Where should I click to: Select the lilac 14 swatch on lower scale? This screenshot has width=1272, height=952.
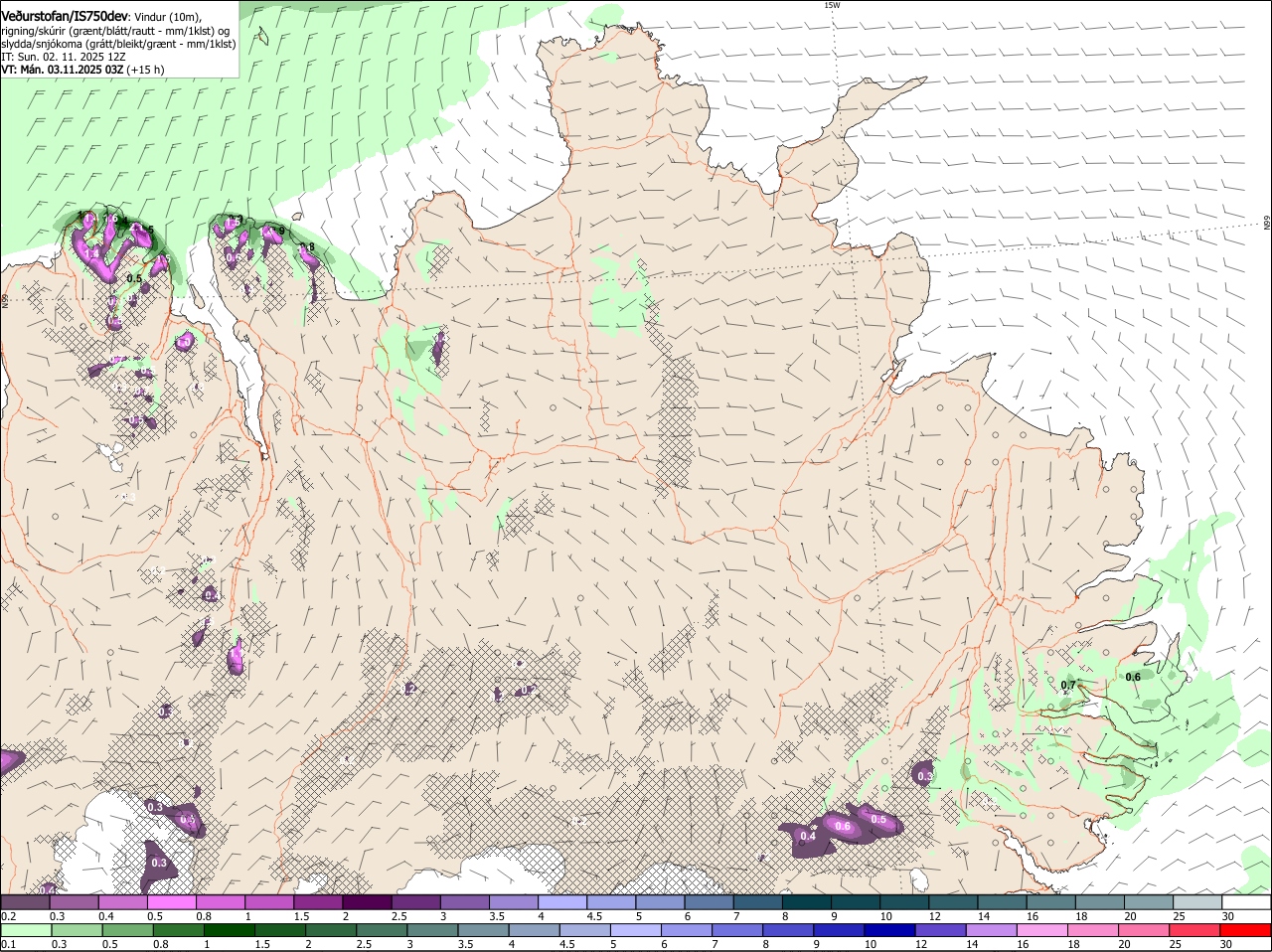pos(990,931)
